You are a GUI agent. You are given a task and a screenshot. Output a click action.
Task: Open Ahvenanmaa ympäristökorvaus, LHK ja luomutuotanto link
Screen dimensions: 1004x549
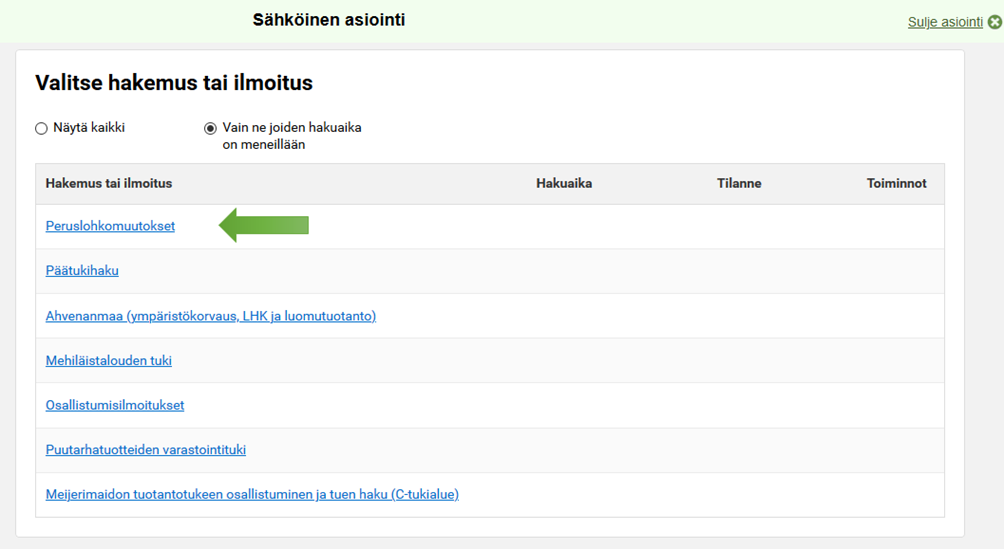click(210, 316)
